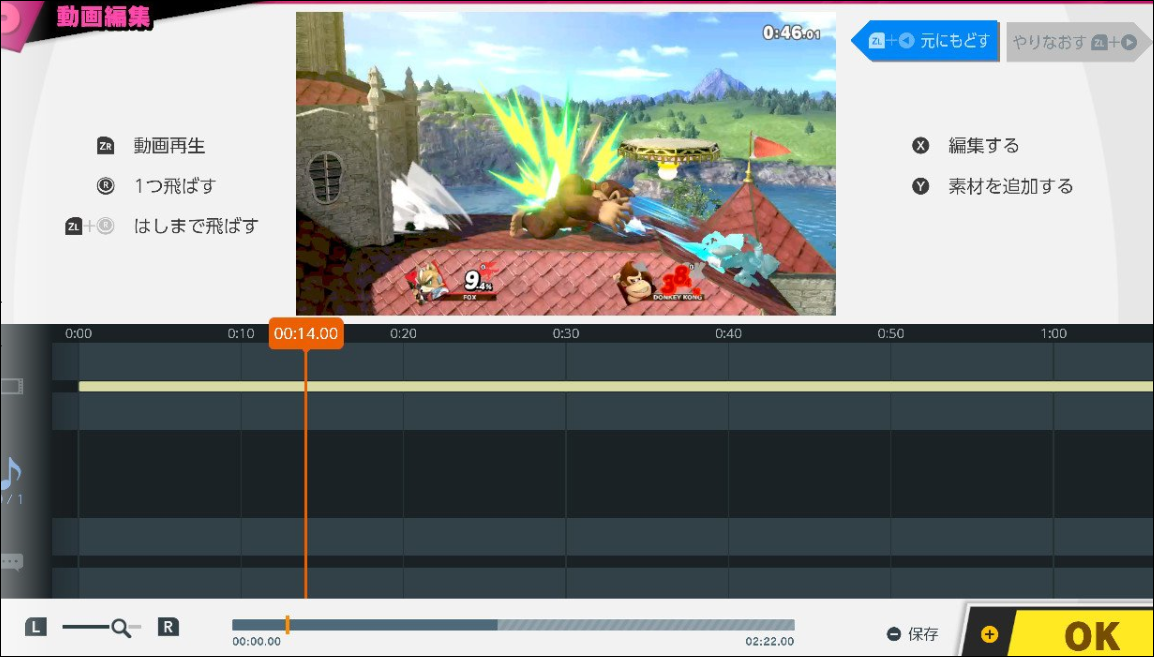Viewport: 1154px width, 657px height.
Task: Click the orange 00:14.00 playhead marker
Action: pyautogui.click(x=305, y=333)
